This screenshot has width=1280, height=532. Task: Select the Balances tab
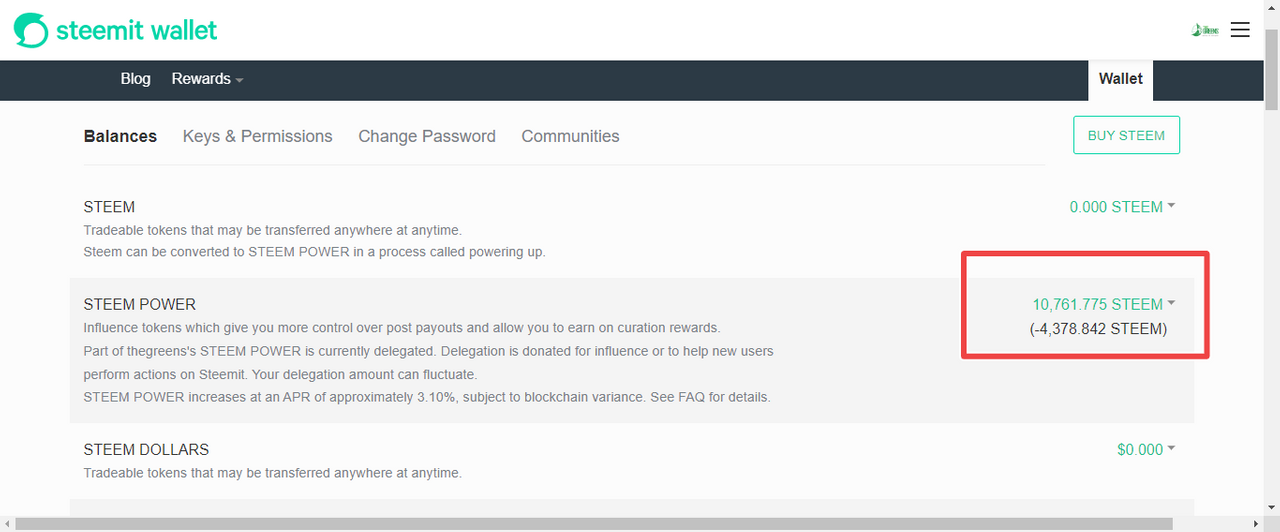coord(120,136)
